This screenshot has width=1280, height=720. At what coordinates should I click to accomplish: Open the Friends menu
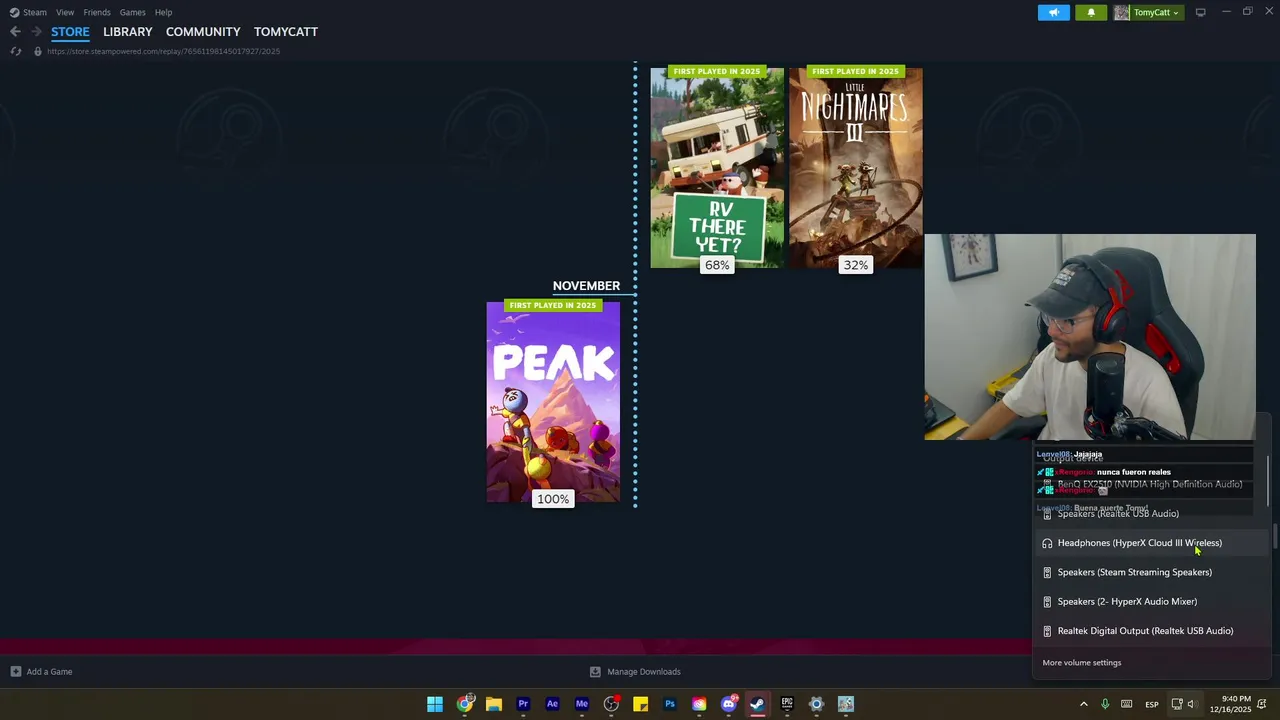point(97,12)
